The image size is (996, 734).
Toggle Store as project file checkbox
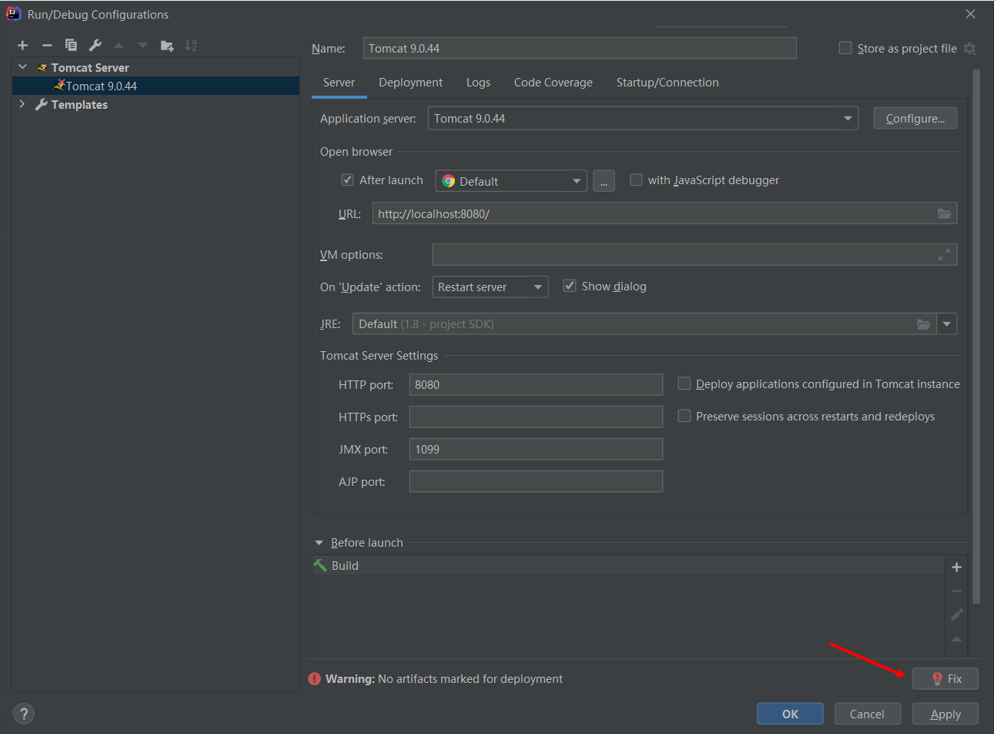tap(845, 48)
